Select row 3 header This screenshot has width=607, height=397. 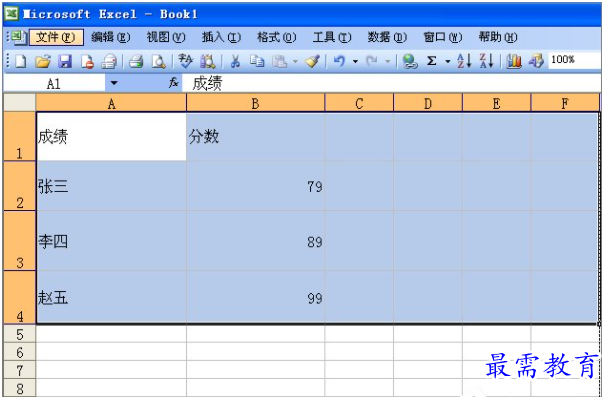pyautogui.click(x=20, y=241)
